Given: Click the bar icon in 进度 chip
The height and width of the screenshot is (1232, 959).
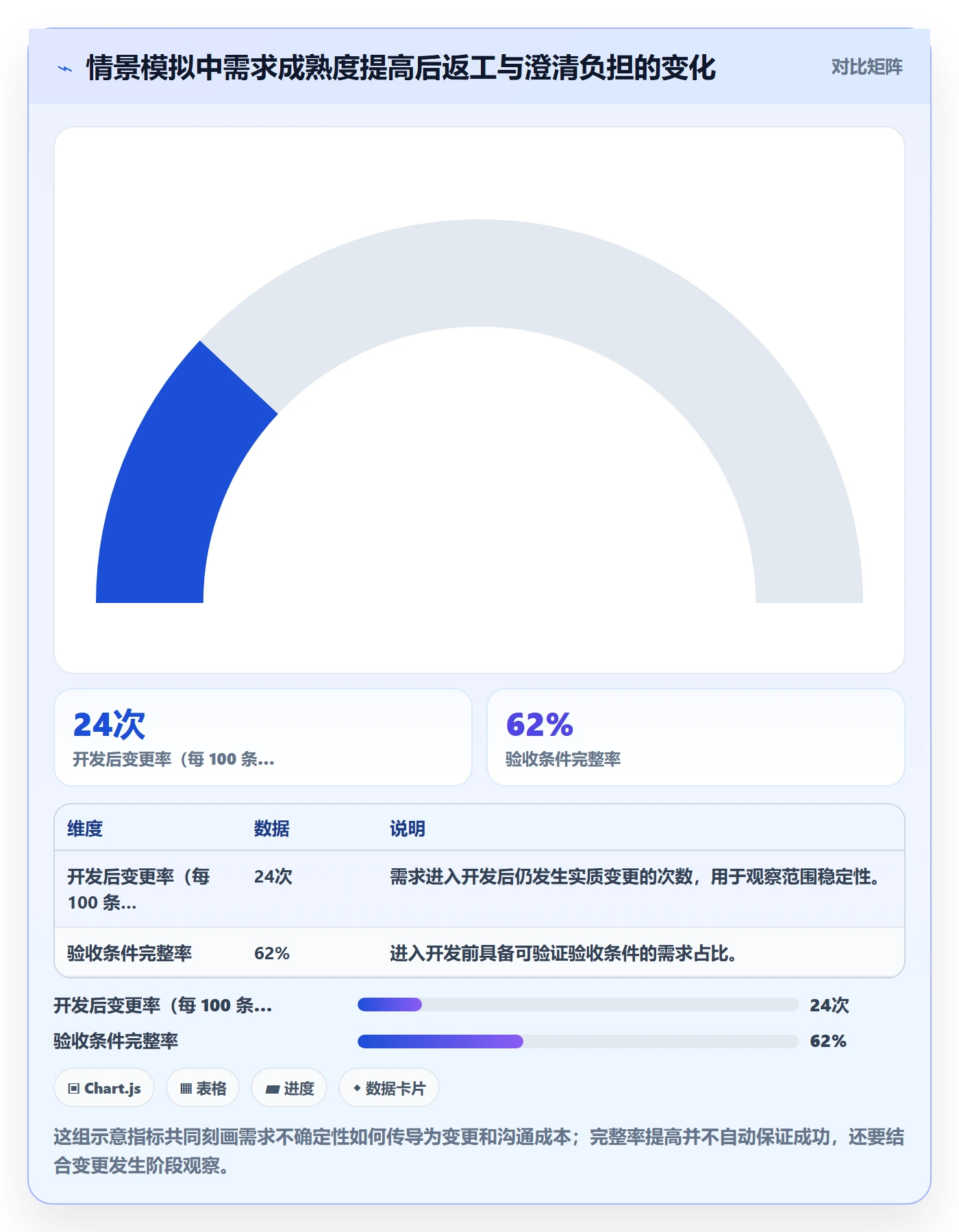Looking at the screenshot, I should 272,1089.
